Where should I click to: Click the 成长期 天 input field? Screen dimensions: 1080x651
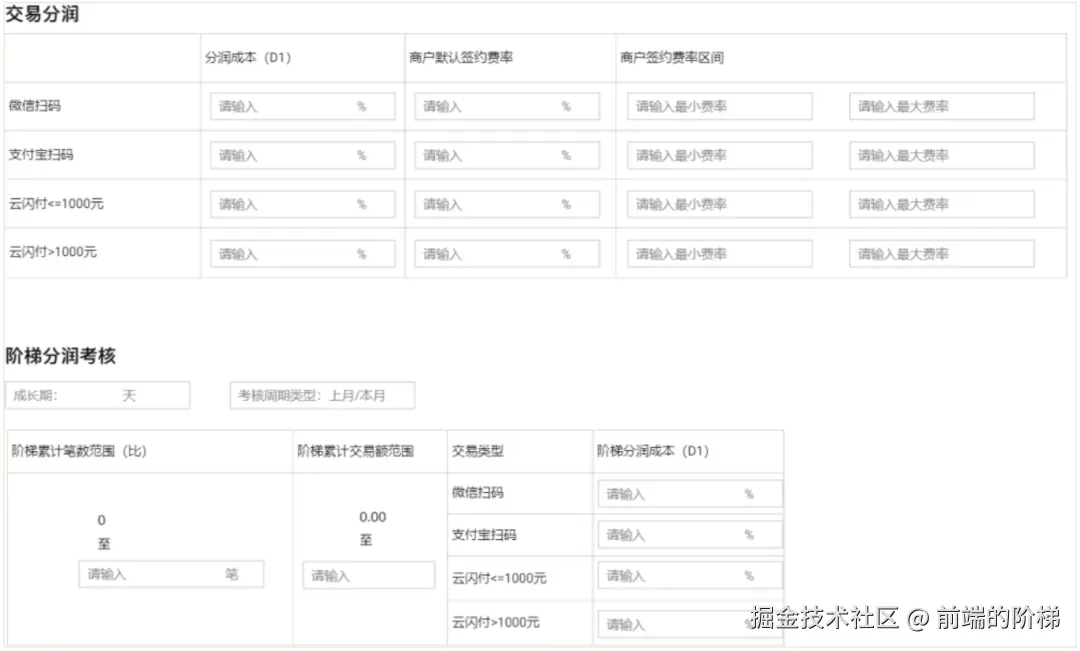97,395
